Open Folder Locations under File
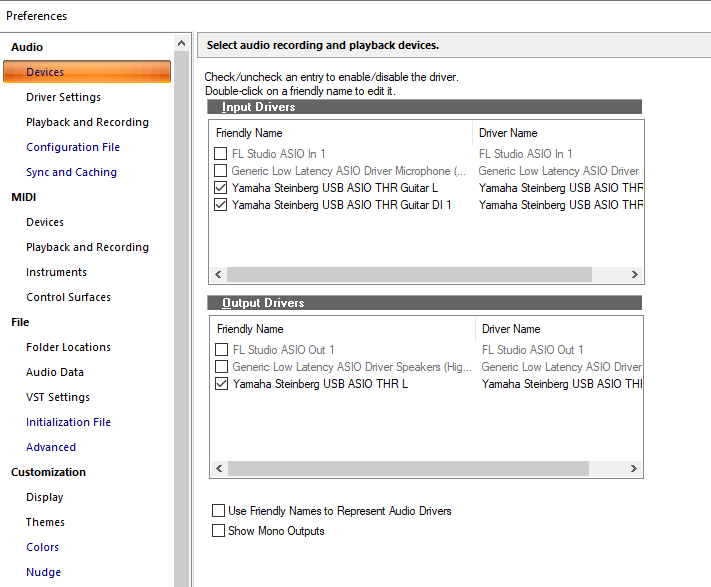This screenshot has width=711, height=587. (68, 347)
